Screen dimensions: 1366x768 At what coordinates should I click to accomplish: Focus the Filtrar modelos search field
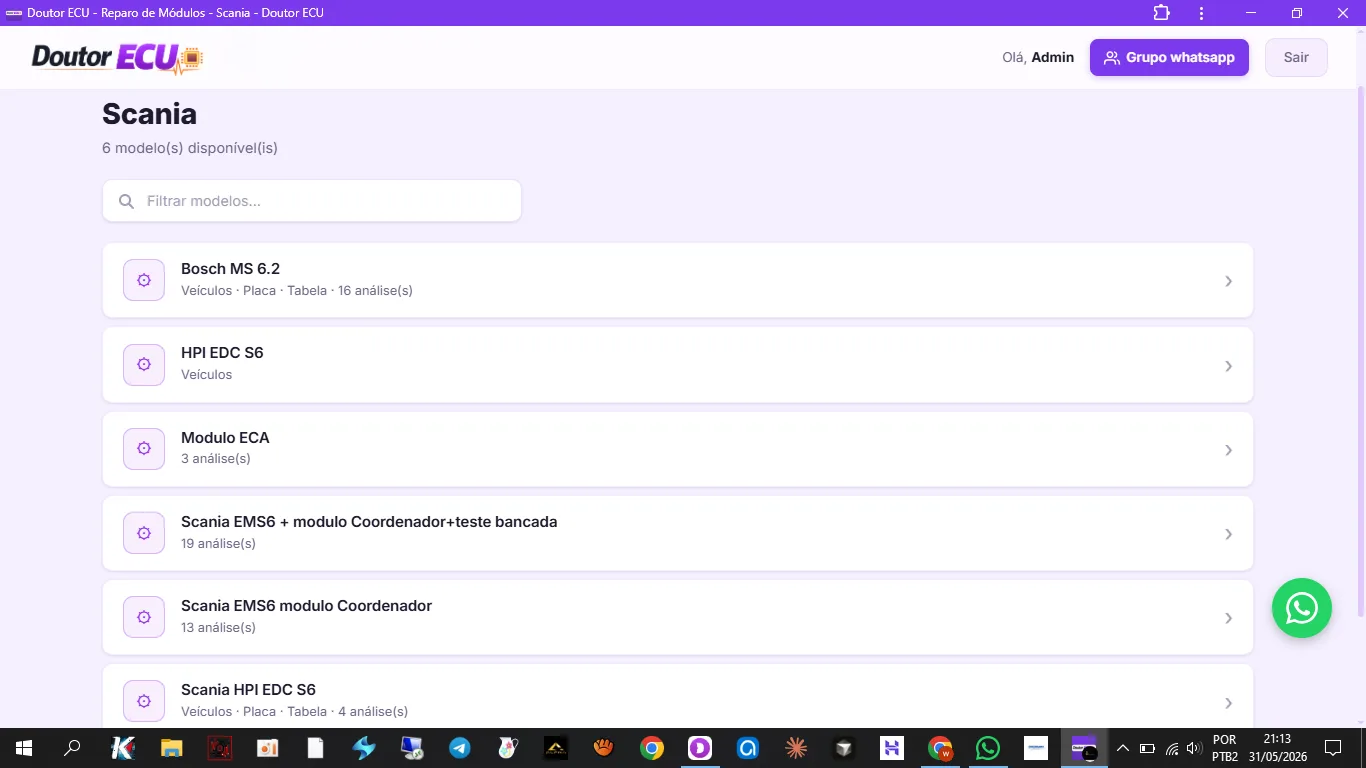[x=312, y=201]
